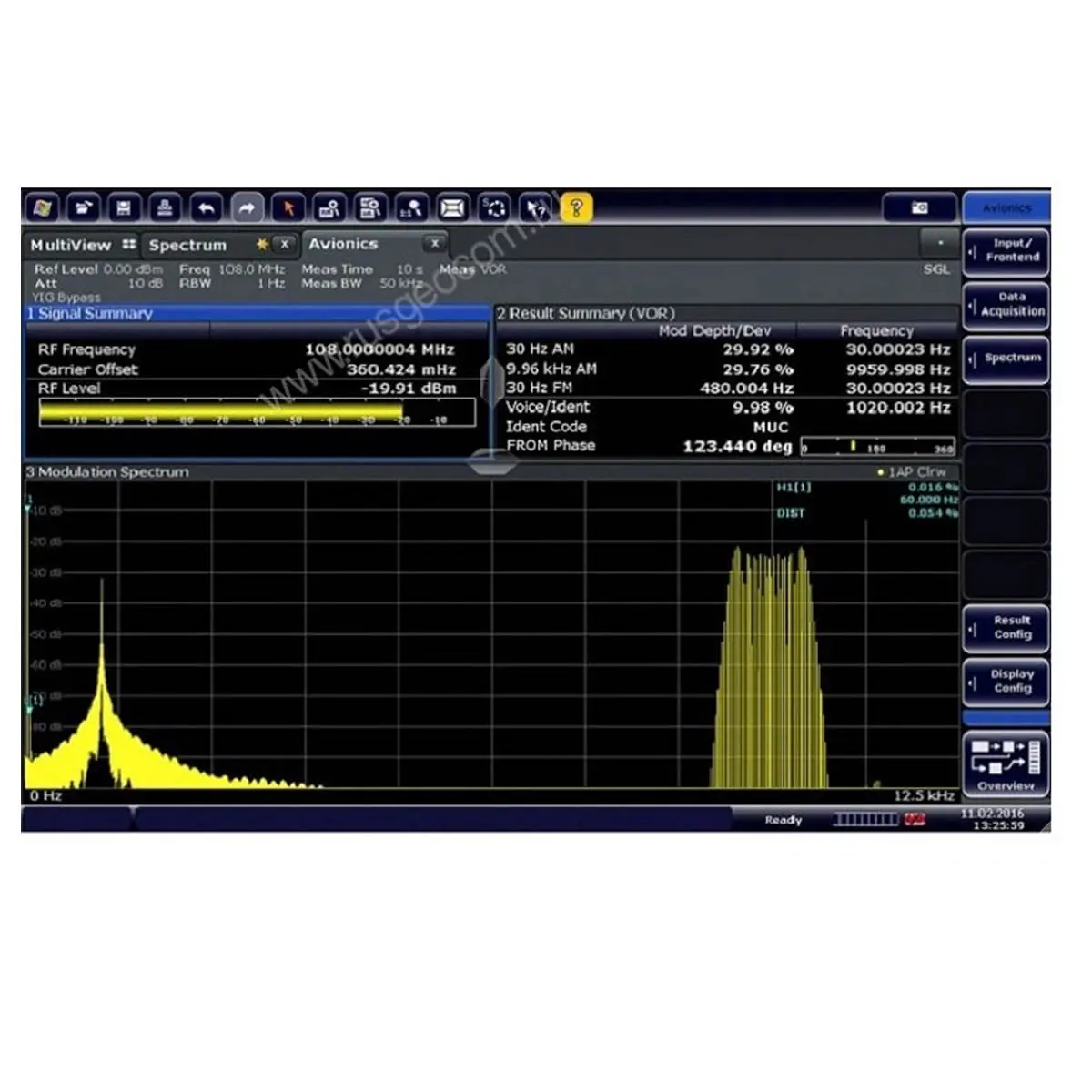Click the Windows start icon in toolbar
Image resolution: width=1092 pixels, height=1092 pixels.
point(42,208)
